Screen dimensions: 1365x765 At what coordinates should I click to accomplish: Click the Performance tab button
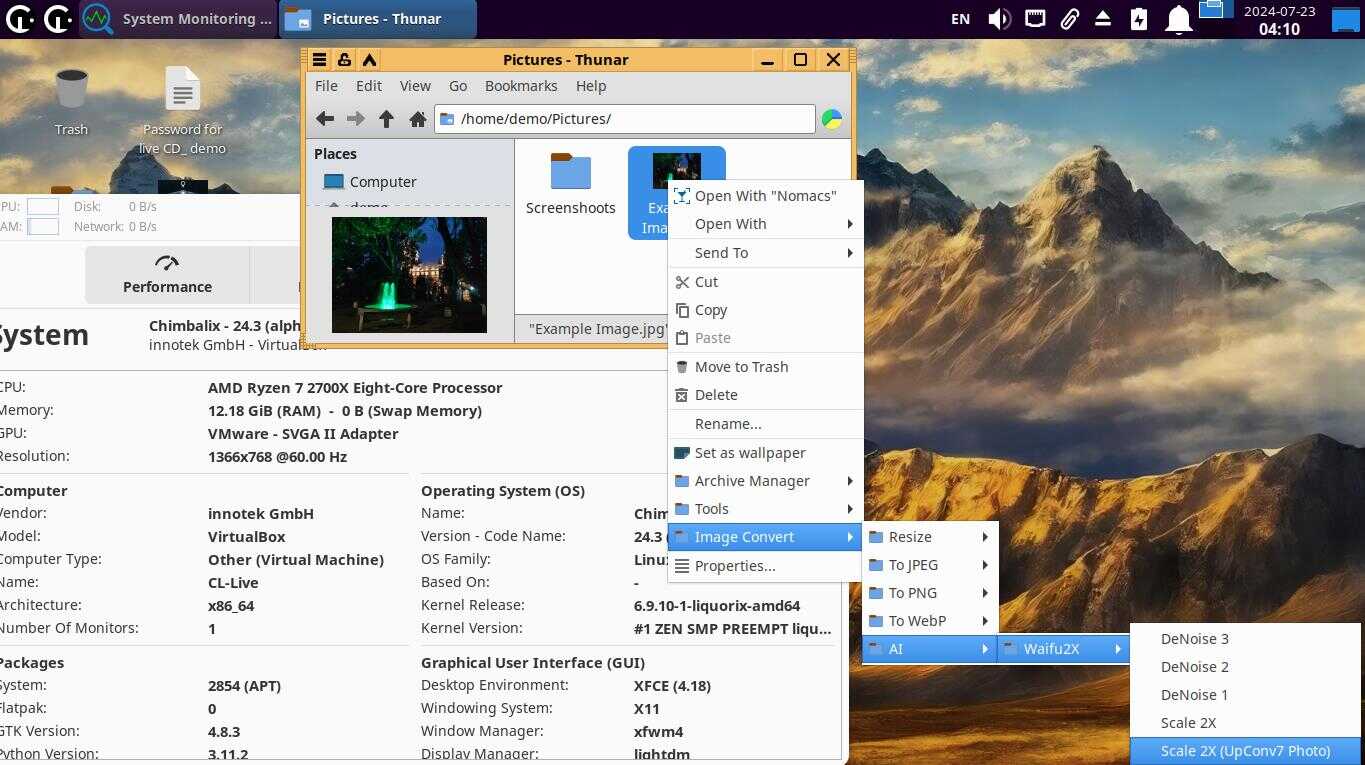point(167,274)
